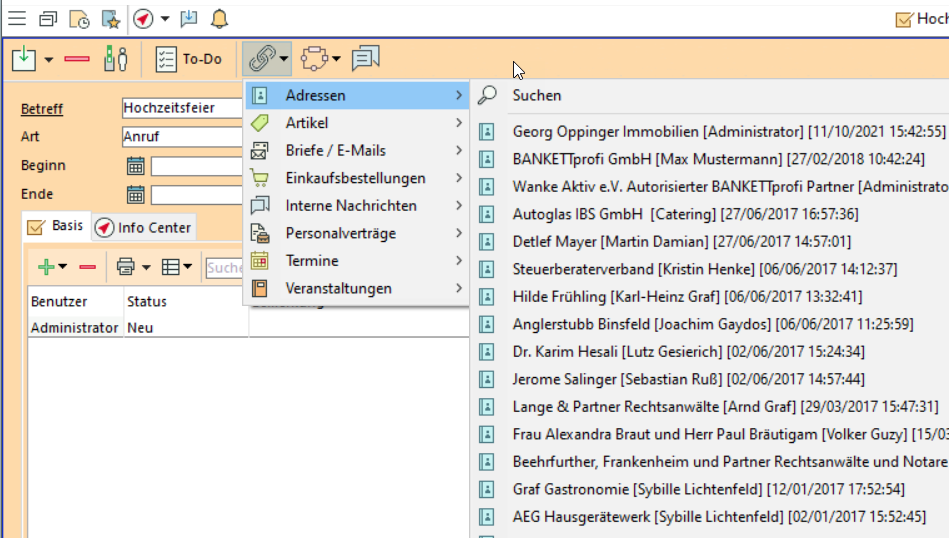
Task: Expand the save icon dropdown arrow
Action: [49, 60]
